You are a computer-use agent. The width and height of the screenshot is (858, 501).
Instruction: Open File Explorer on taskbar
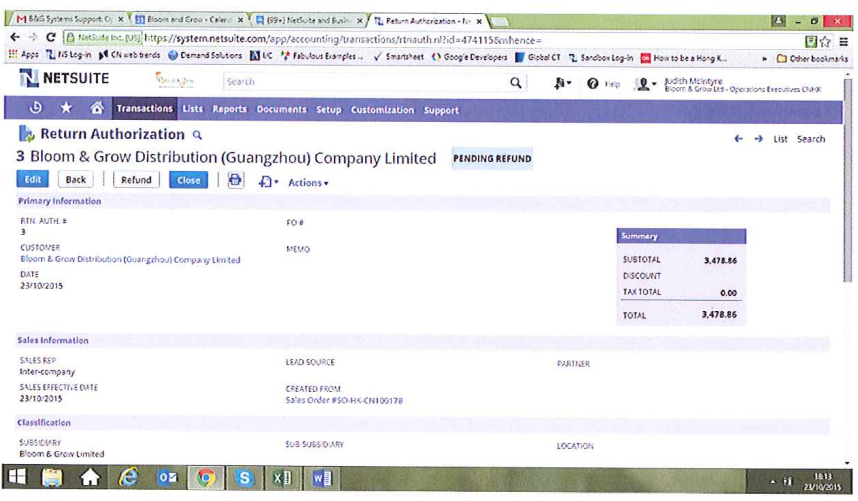point(52,478)
